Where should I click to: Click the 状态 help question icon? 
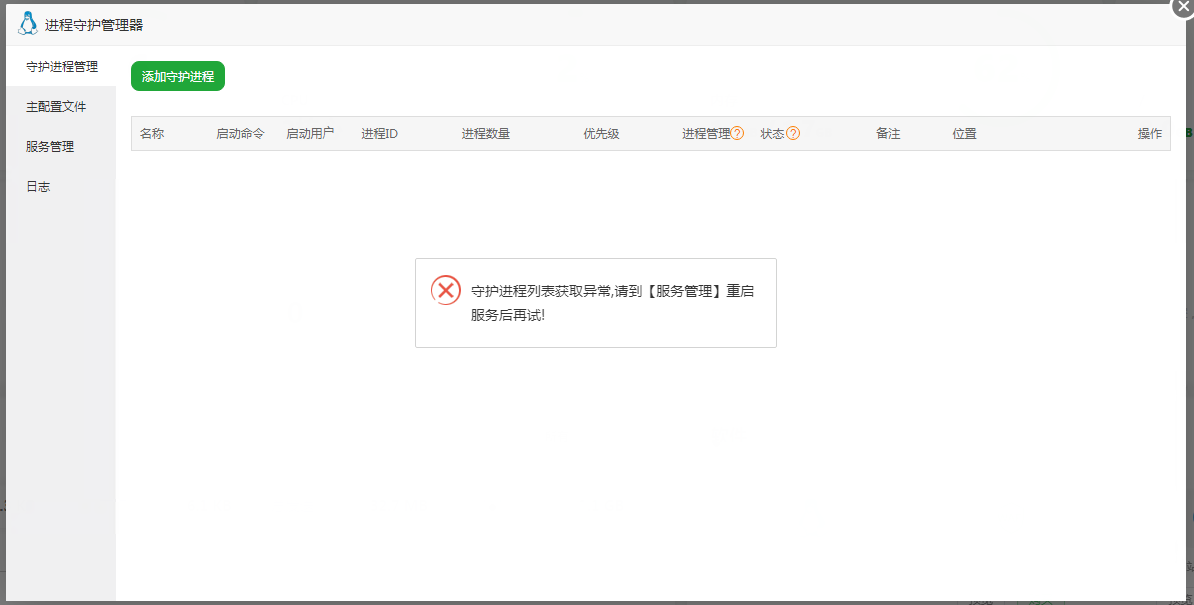[x=793, y=133]
